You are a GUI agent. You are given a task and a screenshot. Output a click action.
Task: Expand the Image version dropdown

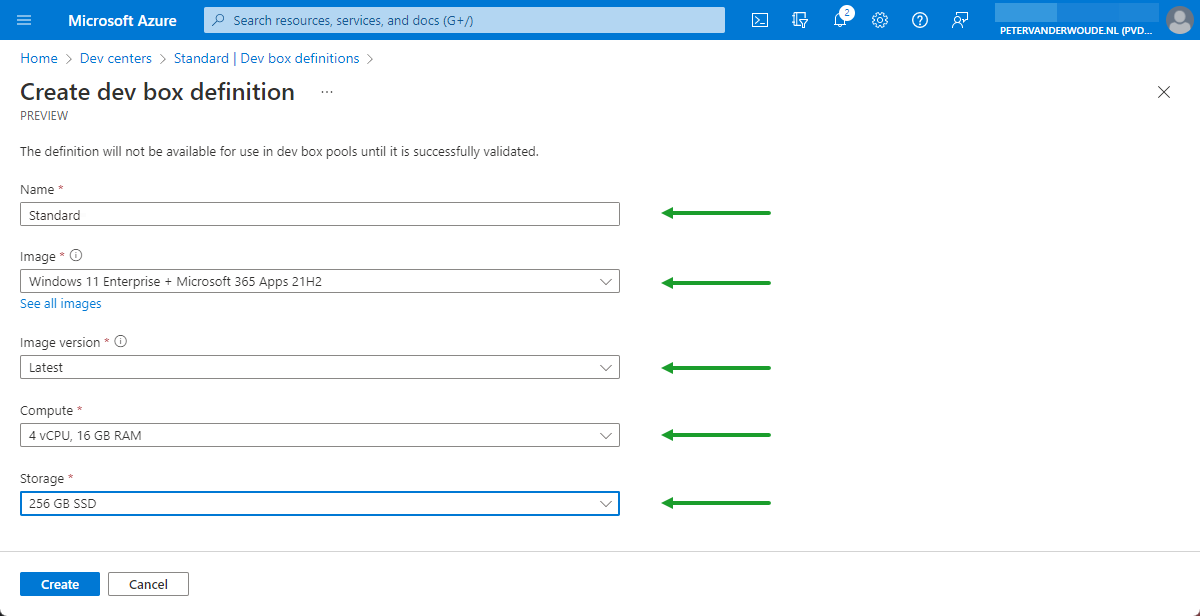click(x=319, y=368)
